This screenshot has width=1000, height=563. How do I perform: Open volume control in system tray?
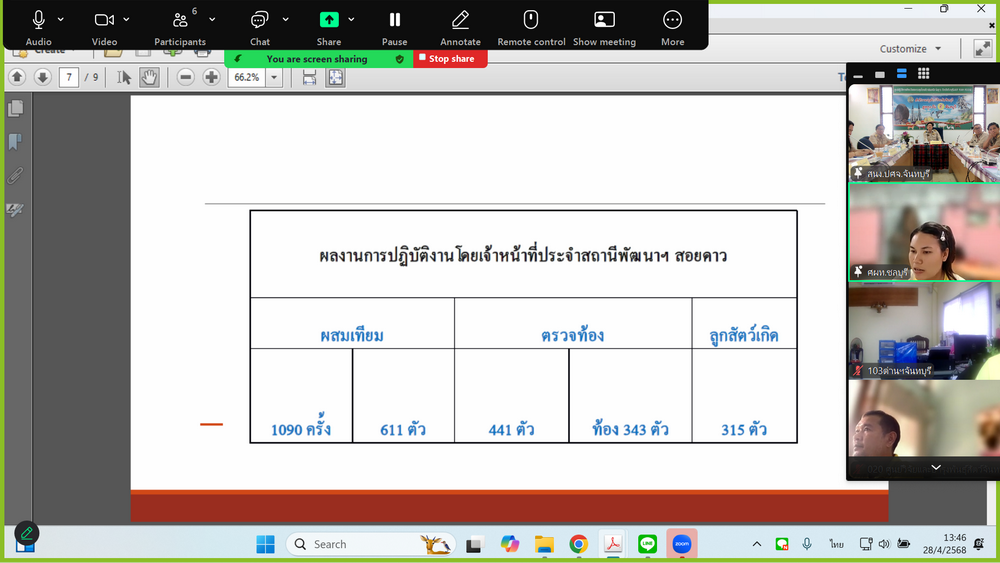point(884,544)
